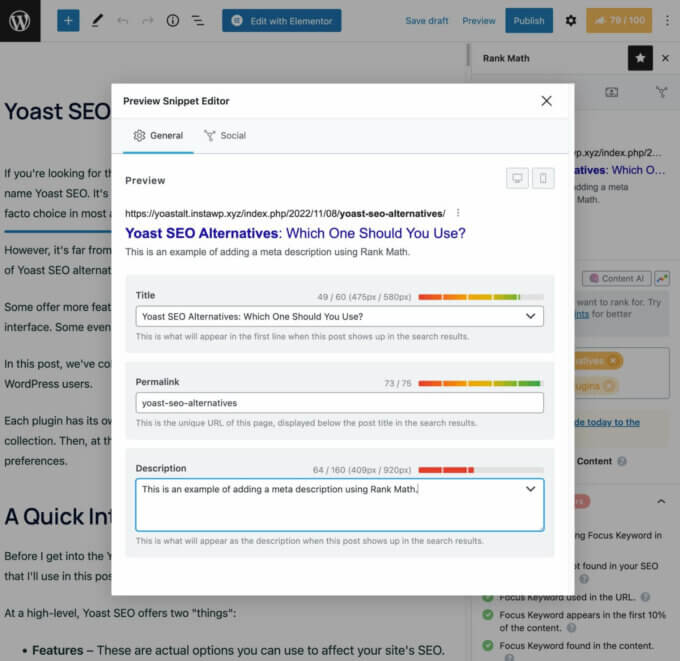Click the 64 / 160 description character count

[x=362, y=470]
